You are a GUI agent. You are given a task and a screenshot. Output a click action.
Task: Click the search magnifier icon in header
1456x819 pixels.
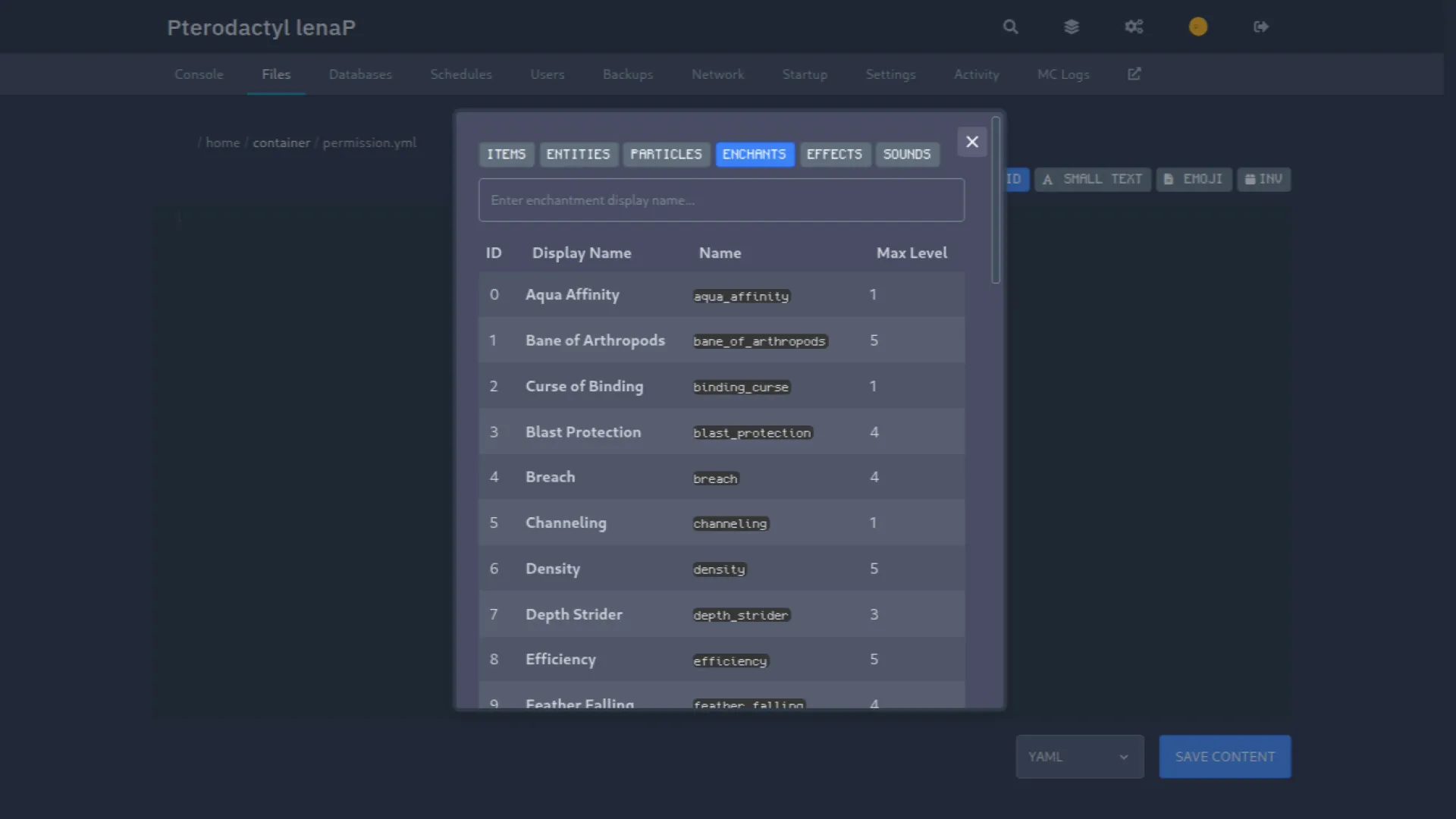coord(1010,27)
